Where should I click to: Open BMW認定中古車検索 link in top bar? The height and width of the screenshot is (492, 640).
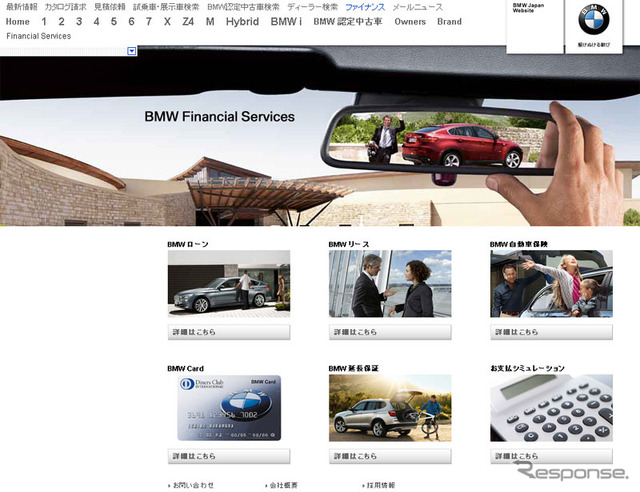243,7
